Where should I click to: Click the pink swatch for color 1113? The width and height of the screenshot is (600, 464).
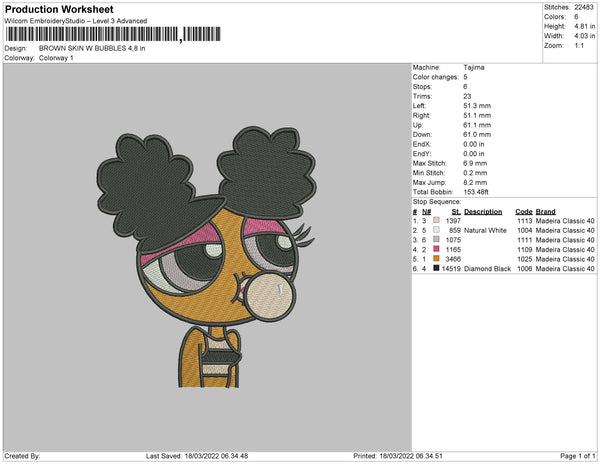(436, 220)
